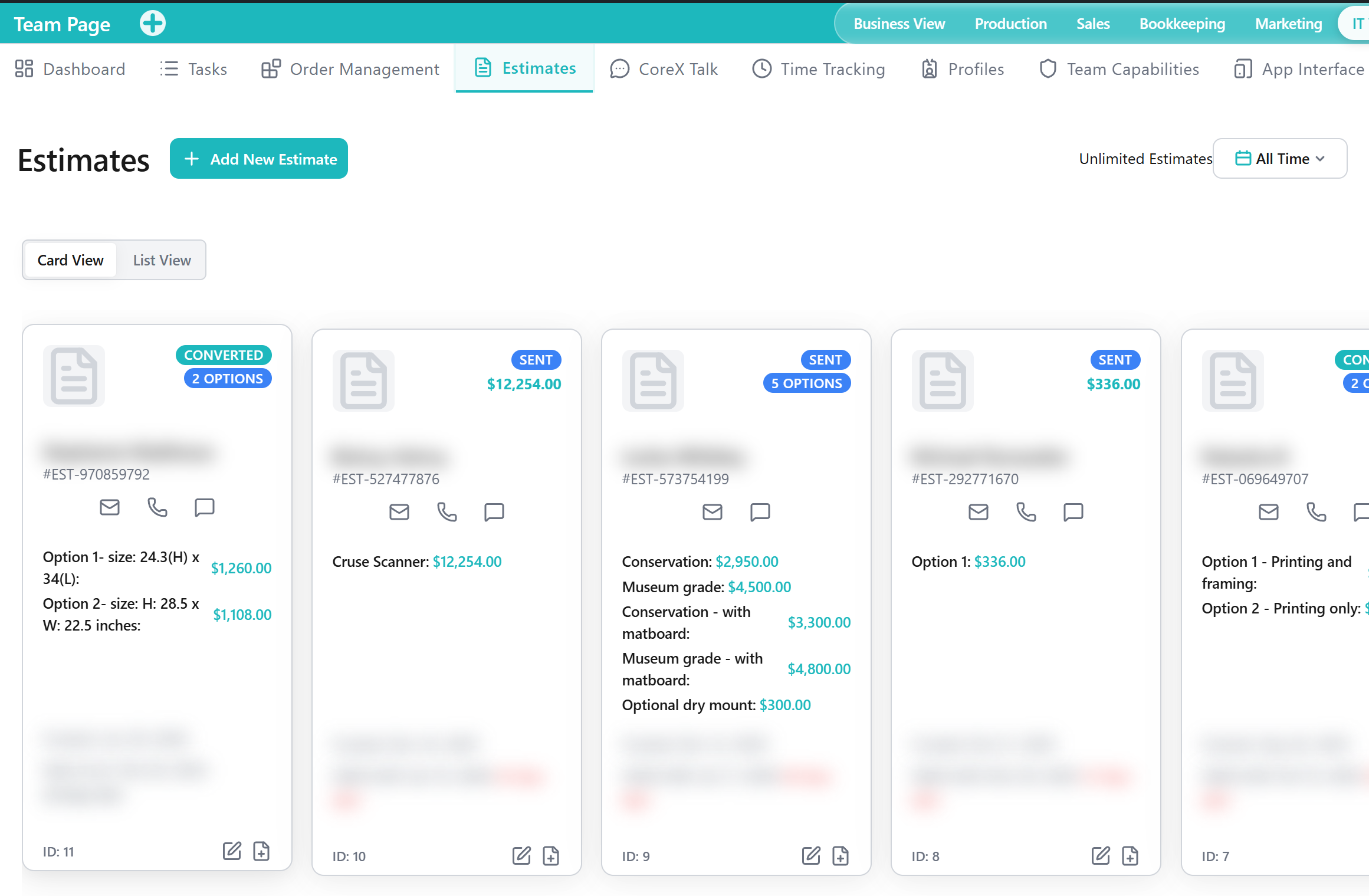The height and width of the screenshot is (896, 1369).
Task: Duplicate estimate with ID: 11
Action: [261, 851]
